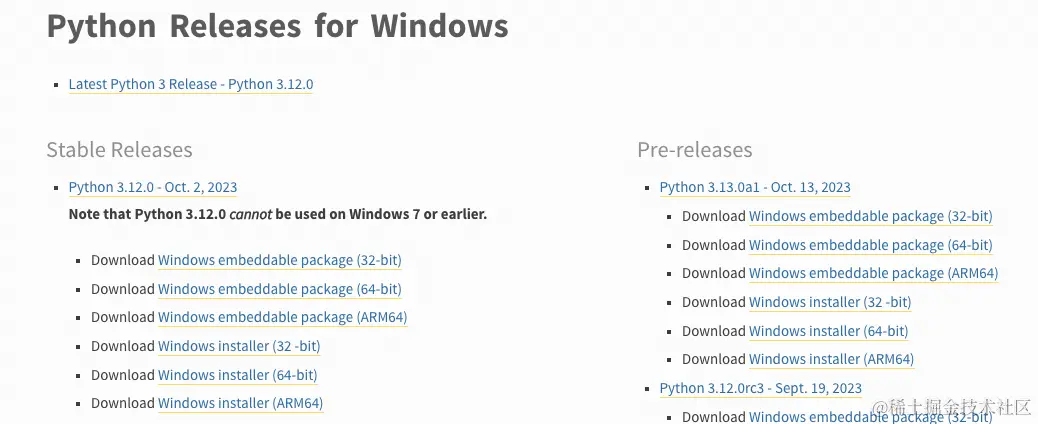Click the Python Releases for Windows heading
The height and width of the screenshot is (424, 1038).
point(277,26)
